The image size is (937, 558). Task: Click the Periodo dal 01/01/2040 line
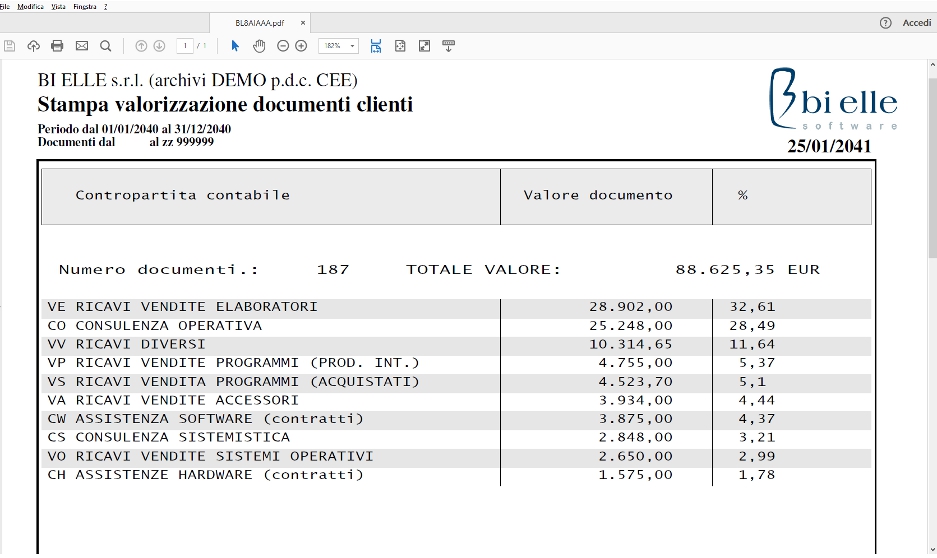[x=134, y=129]
